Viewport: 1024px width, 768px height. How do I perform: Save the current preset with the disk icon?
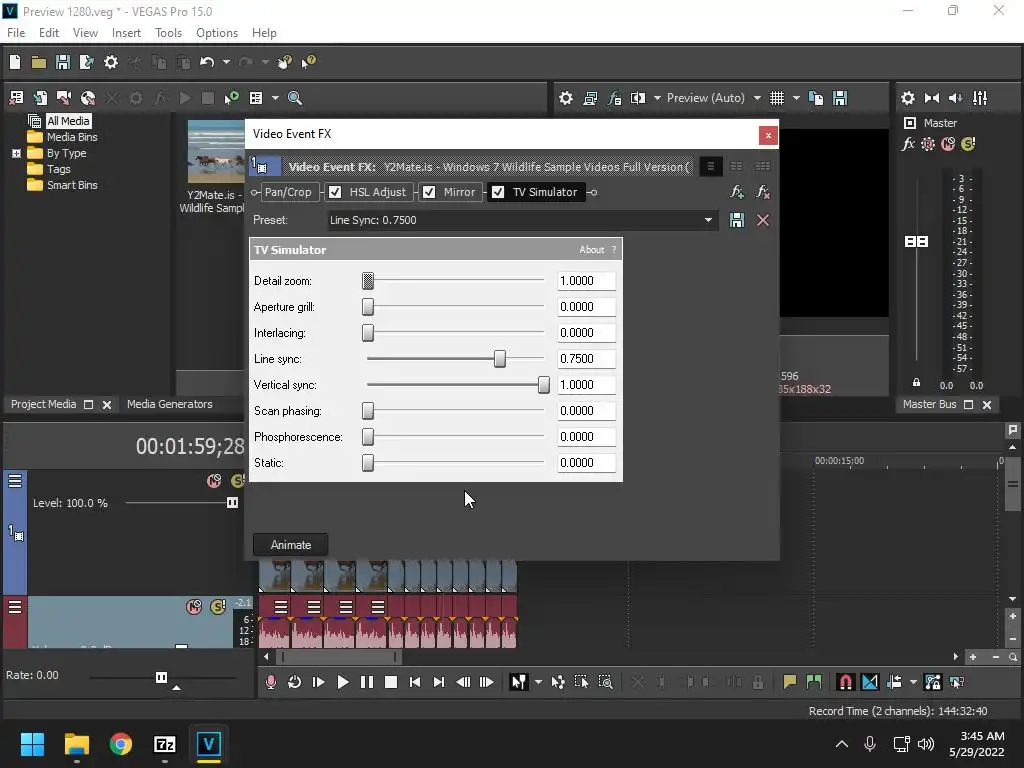[x=737, y=220]
